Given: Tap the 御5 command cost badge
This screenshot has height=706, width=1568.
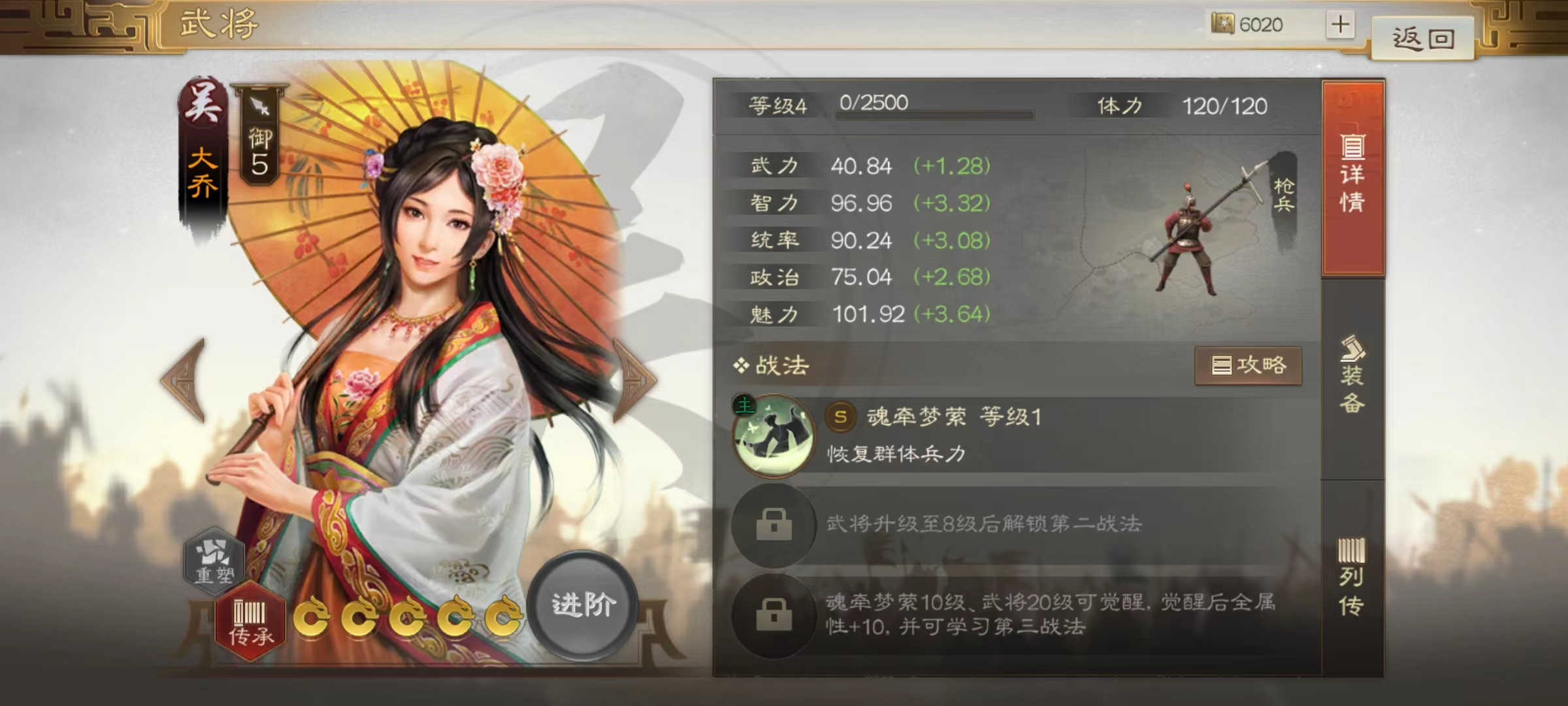Looking at the screenshot, I should pos(260,135).
